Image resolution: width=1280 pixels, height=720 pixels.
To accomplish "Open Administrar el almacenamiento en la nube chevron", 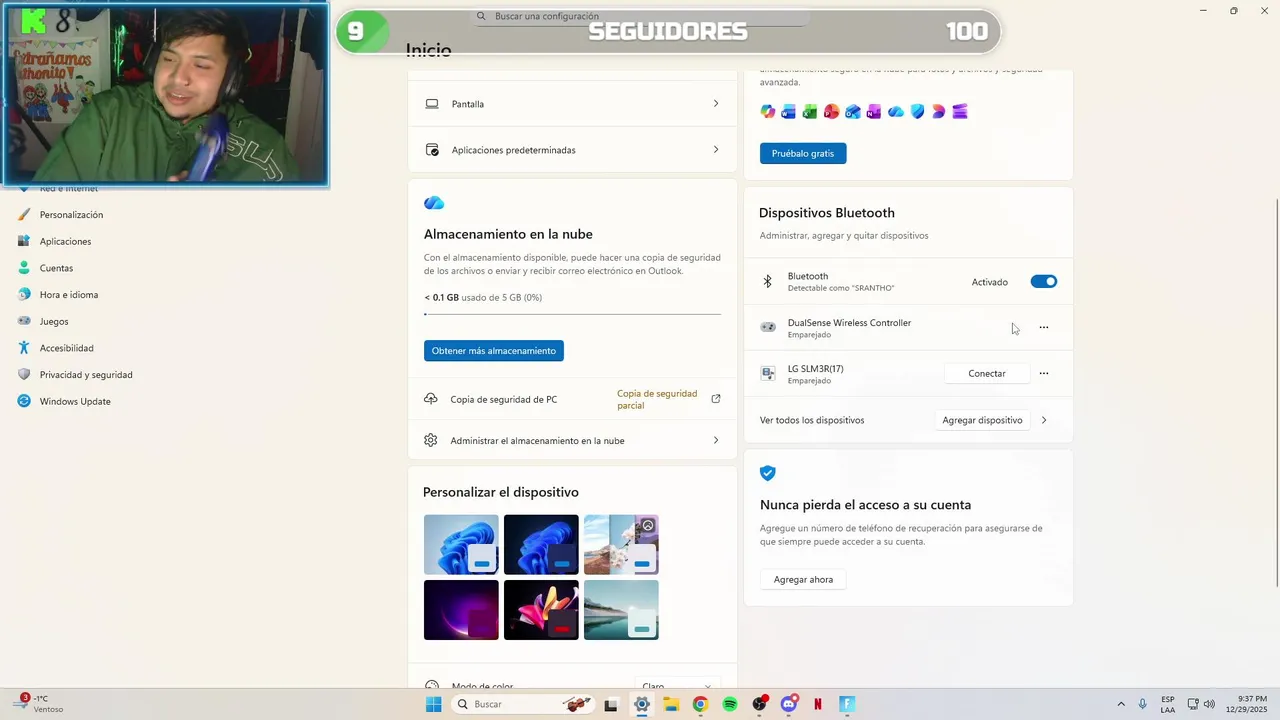I will (x=716, y=441).
